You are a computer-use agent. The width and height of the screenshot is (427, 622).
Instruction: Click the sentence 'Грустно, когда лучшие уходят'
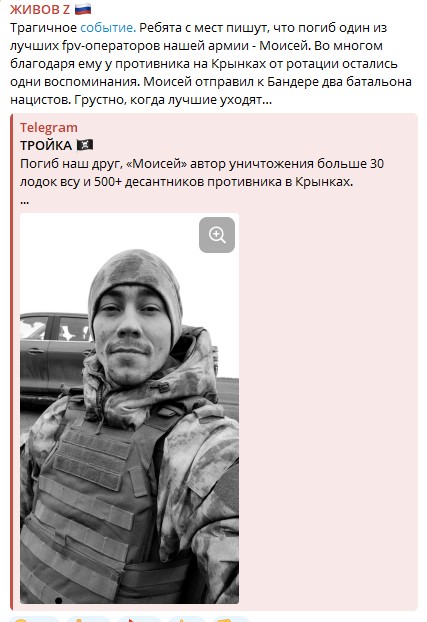coord(173,100)
